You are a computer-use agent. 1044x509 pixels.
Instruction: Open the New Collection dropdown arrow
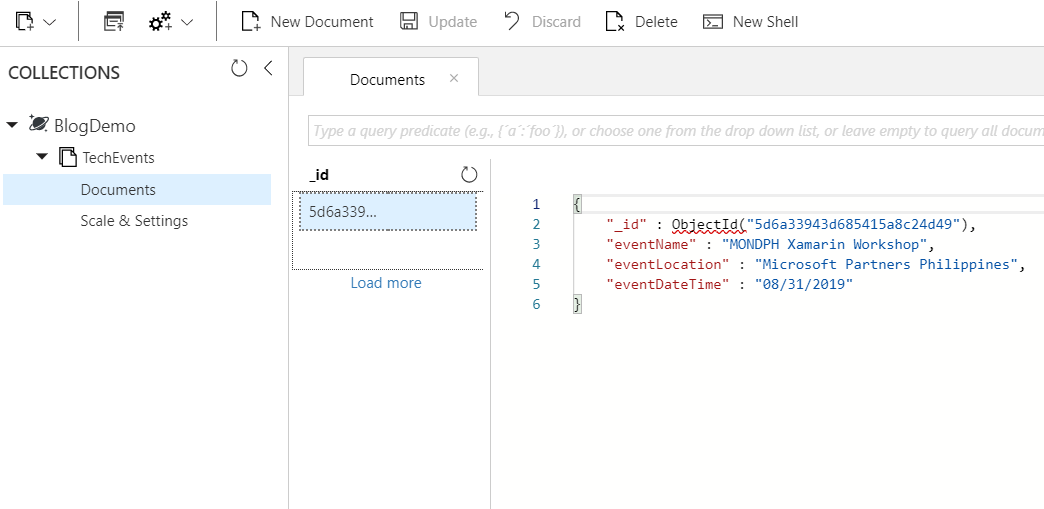click(49, 22)
